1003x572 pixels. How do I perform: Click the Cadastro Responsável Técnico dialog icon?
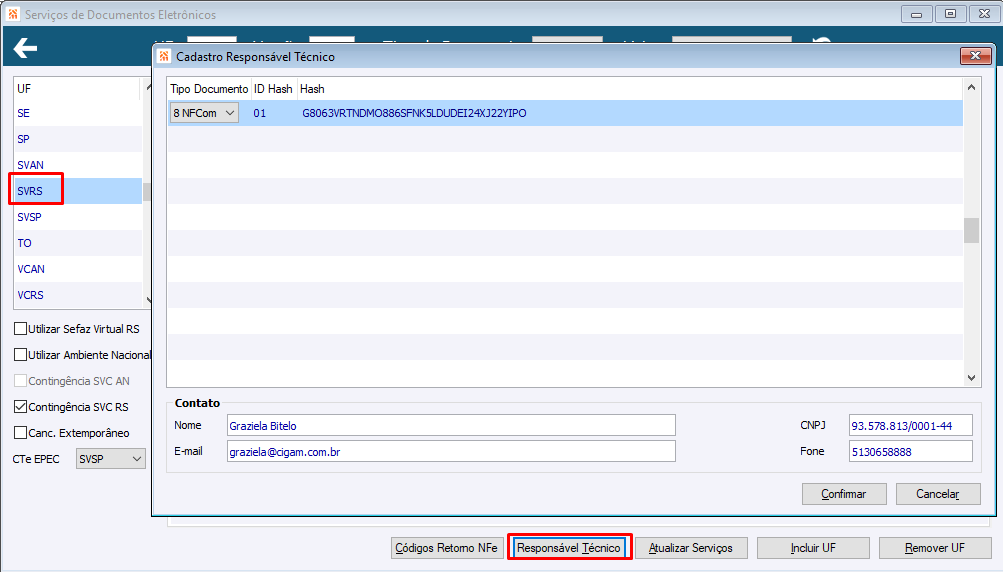(x=164, y=56)
